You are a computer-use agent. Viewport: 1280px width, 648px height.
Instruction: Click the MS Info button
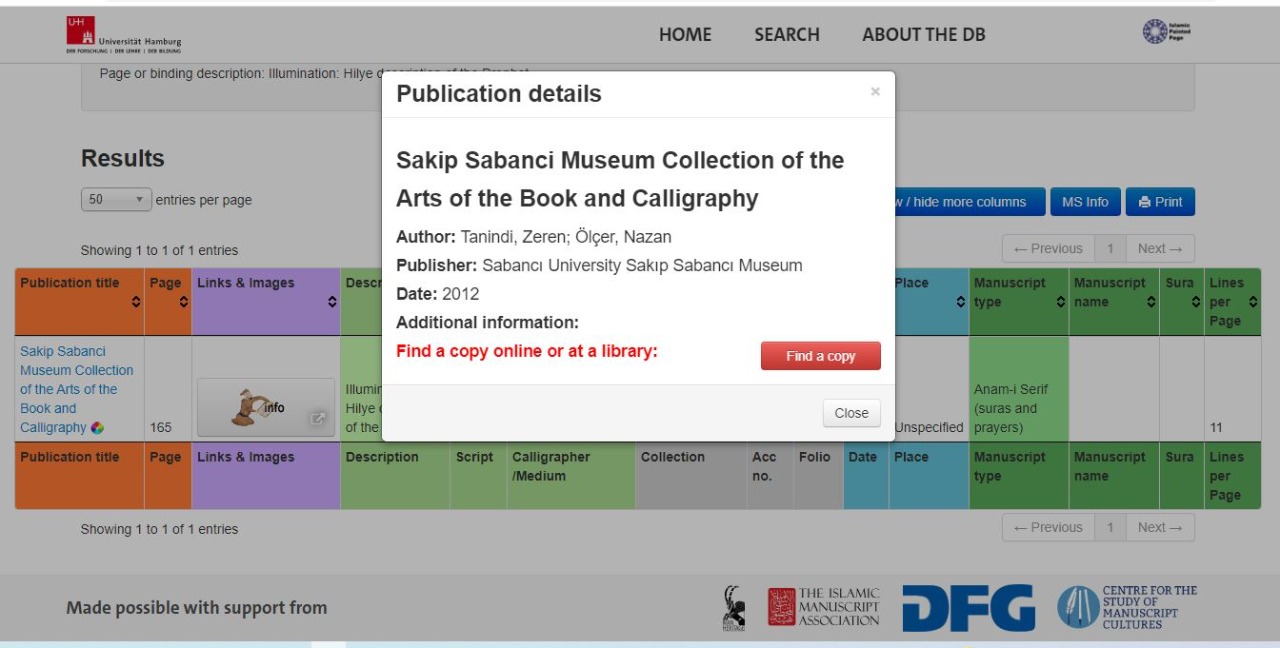1085,202
